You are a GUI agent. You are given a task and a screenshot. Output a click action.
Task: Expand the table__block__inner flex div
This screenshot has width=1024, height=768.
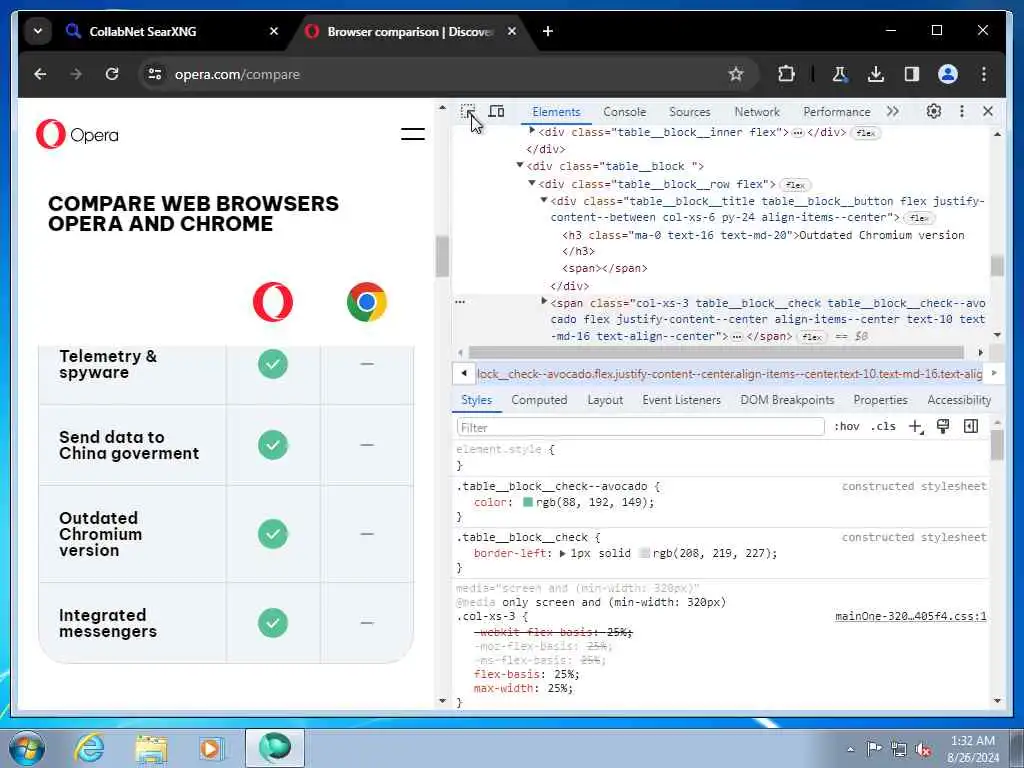click(532, 131)
